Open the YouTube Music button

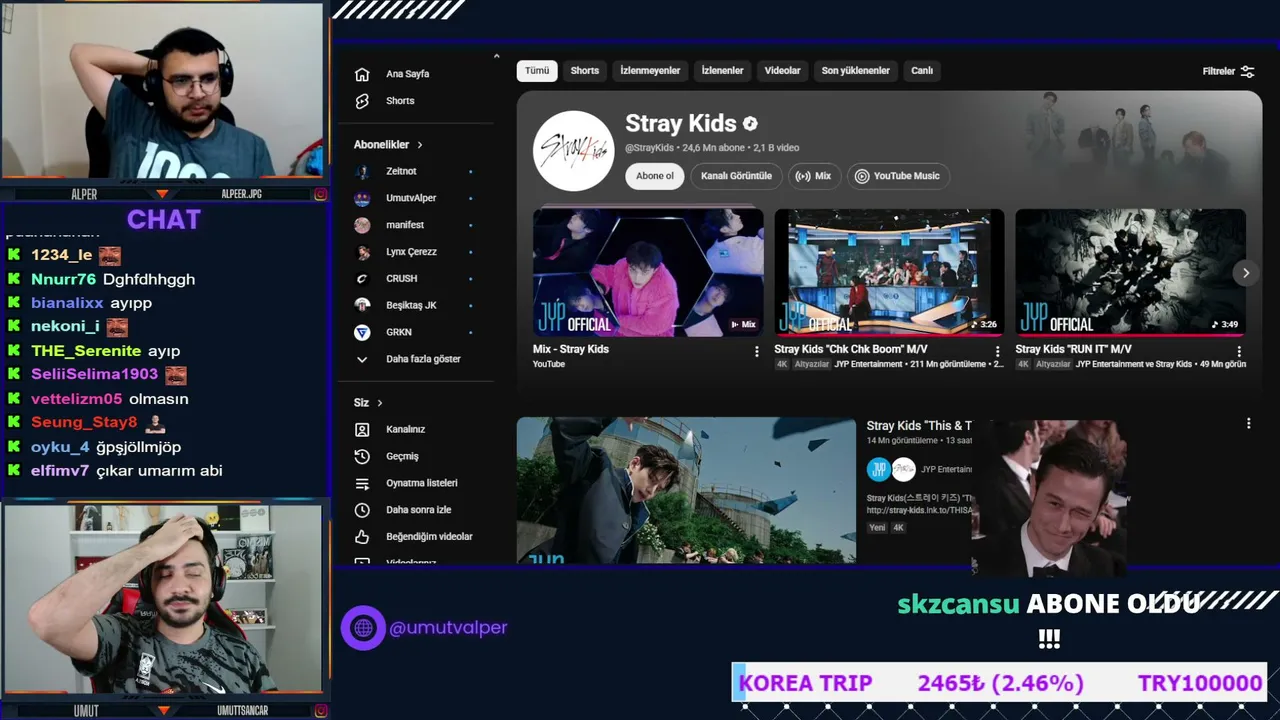point(898,176)
